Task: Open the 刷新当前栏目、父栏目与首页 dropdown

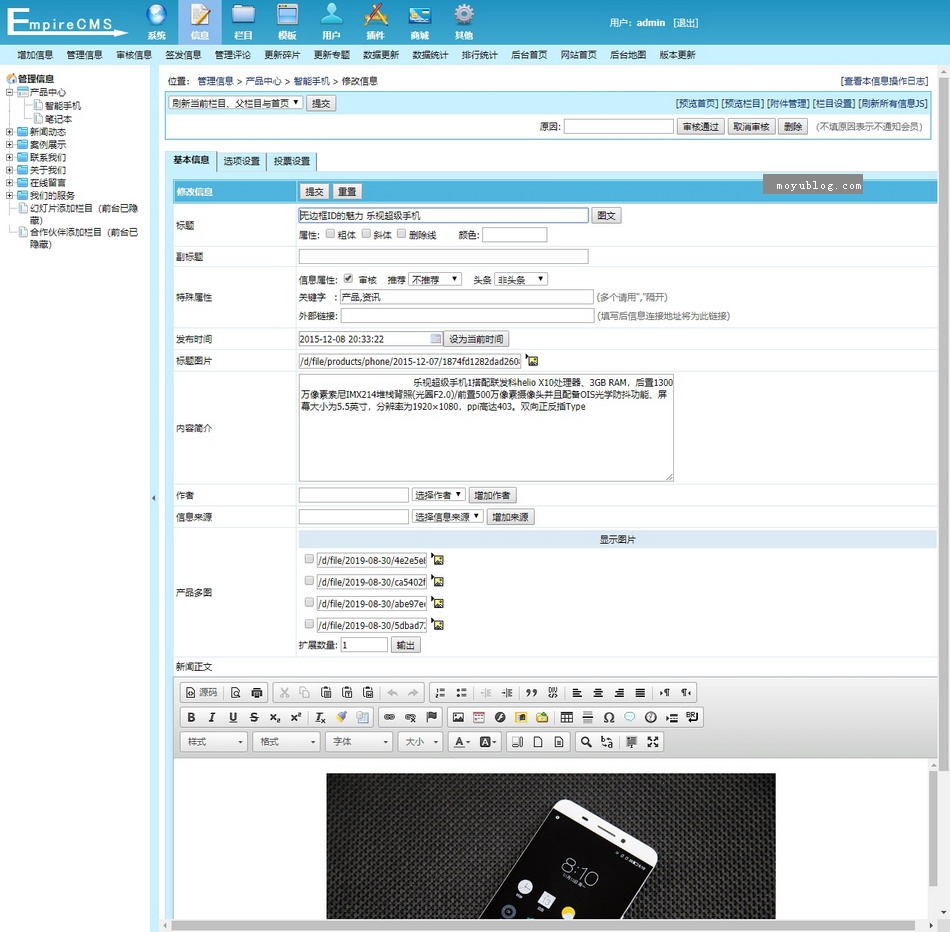Action: point(236,103)
